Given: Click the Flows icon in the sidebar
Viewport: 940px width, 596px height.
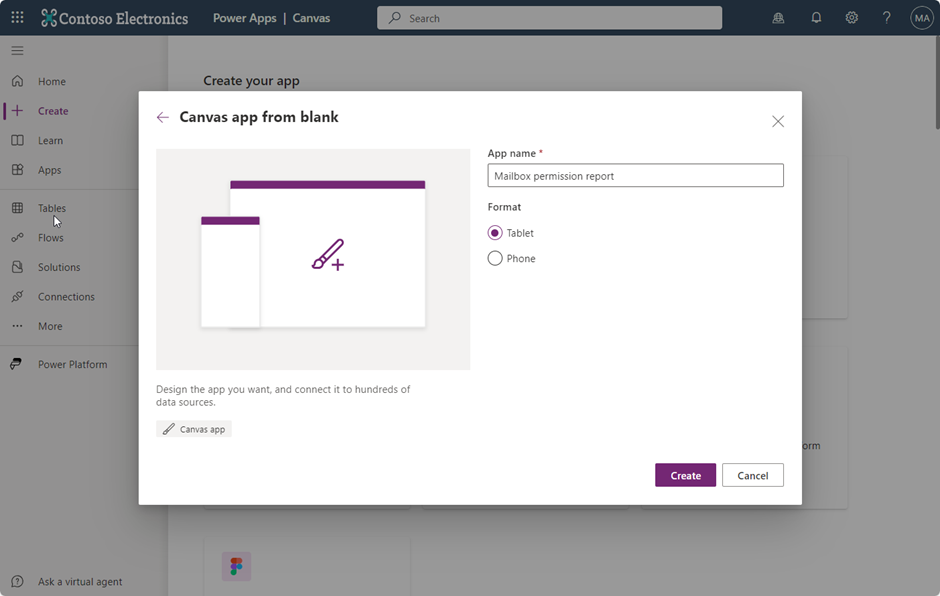Looking at the screenshot, I should coord(17,237).
